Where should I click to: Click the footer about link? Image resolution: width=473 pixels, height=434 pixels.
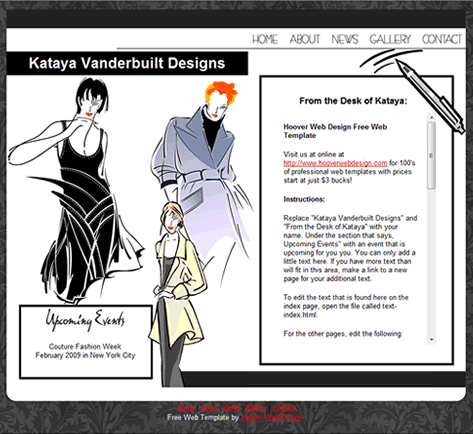click(x=209, y=408)
